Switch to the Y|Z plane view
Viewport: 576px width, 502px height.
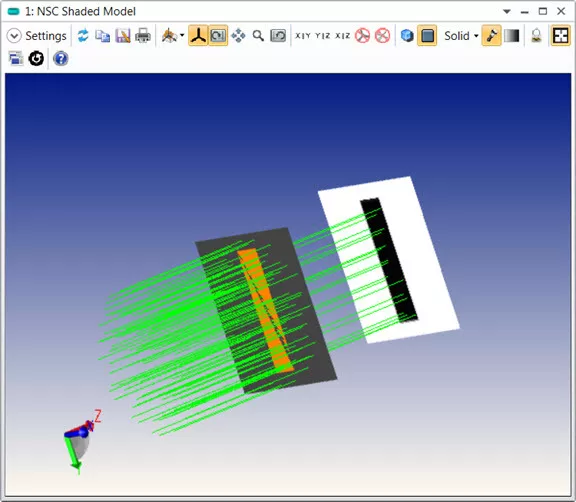tap(323, 36)
